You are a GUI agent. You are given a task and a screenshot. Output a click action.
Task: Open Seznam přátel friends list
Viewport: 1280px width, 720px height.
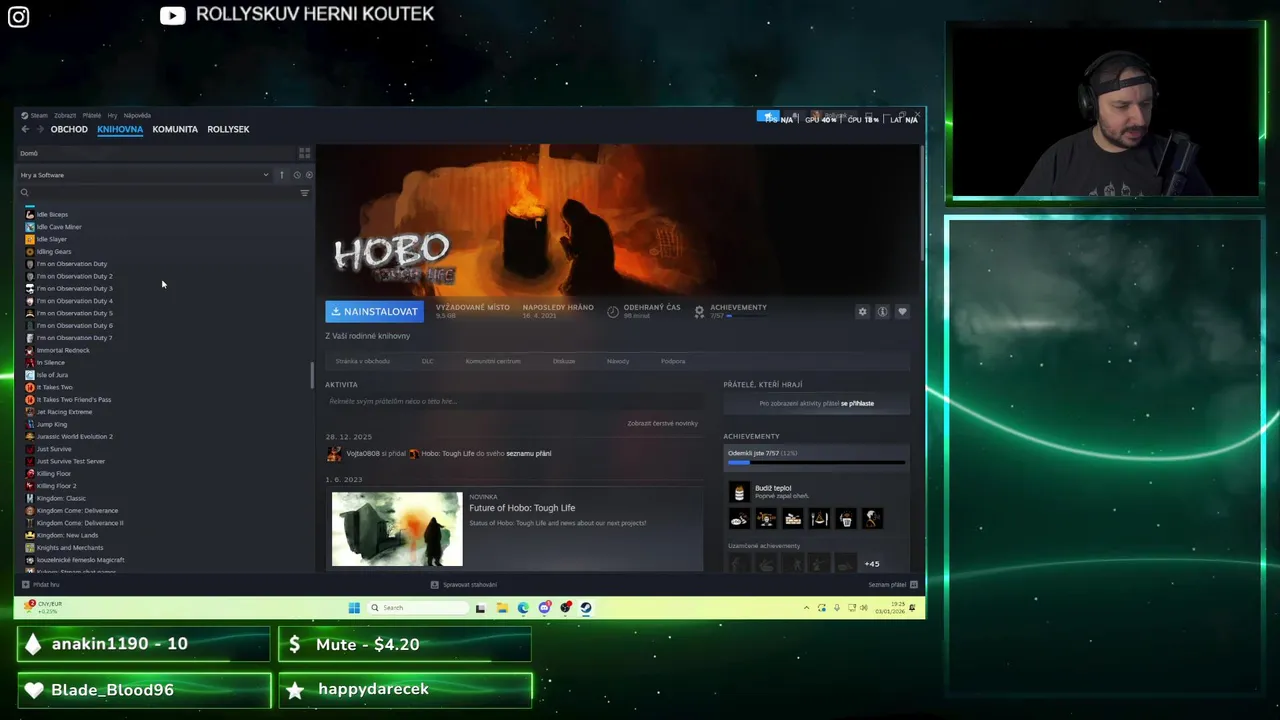point(892,584)
